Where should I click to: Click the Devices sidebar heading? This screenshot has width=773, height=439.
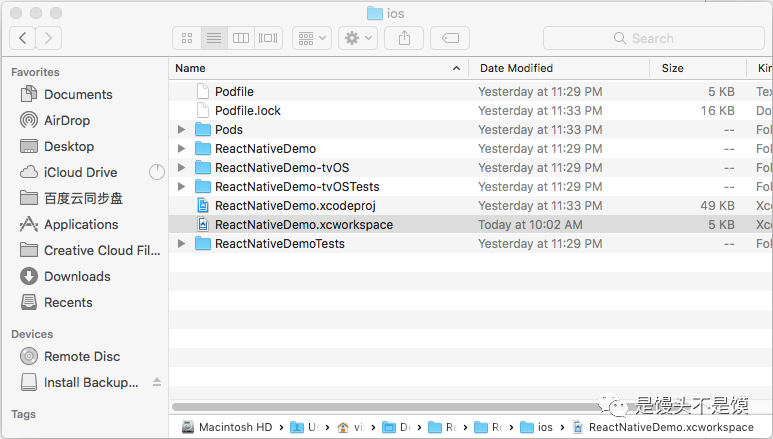[32, 334]
